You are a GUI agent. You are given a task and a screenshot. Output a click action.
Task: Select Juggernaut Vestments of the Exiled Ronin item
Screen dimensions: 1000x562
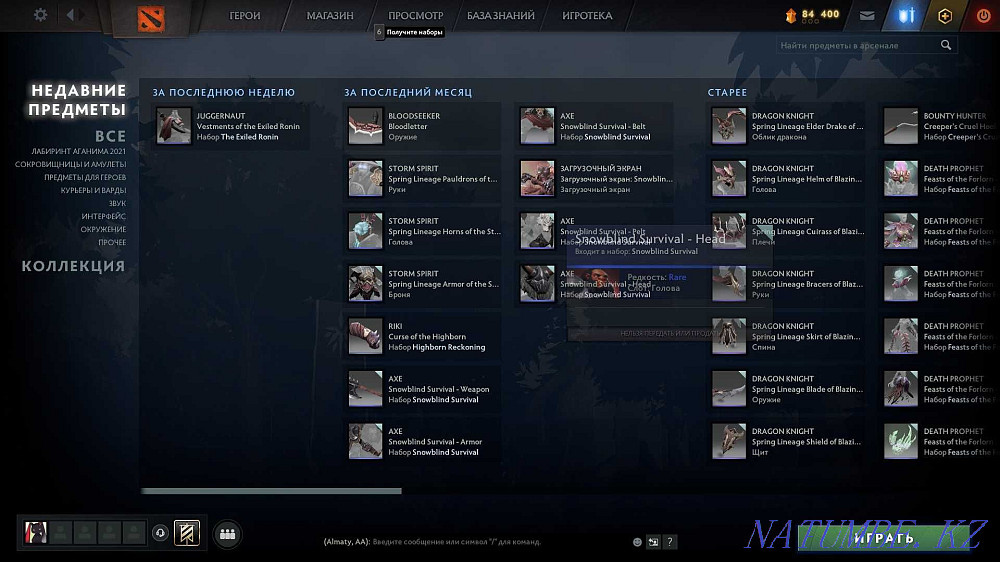pyautogui.click(x=232, y=126)
